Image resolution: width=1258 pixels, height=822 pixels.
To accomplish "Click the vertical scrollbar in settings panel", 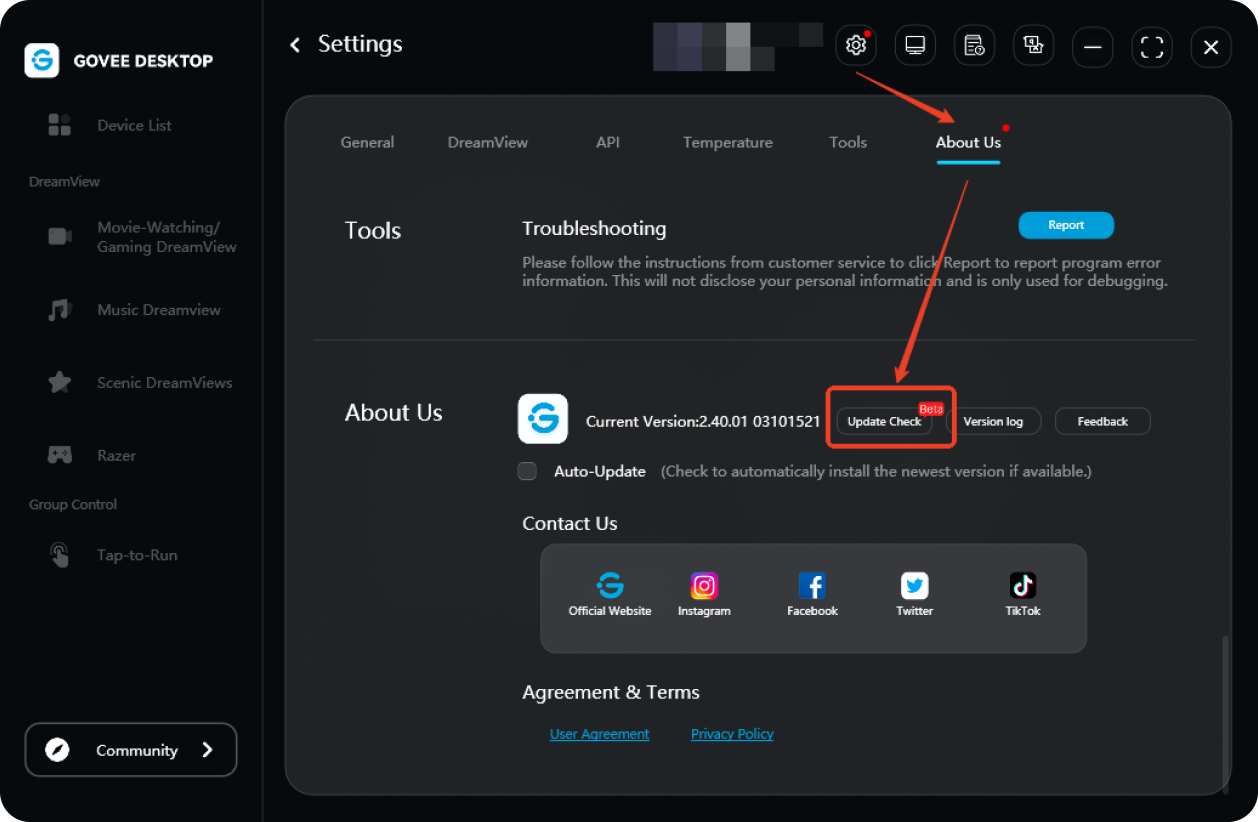I will click(1223, 710).
